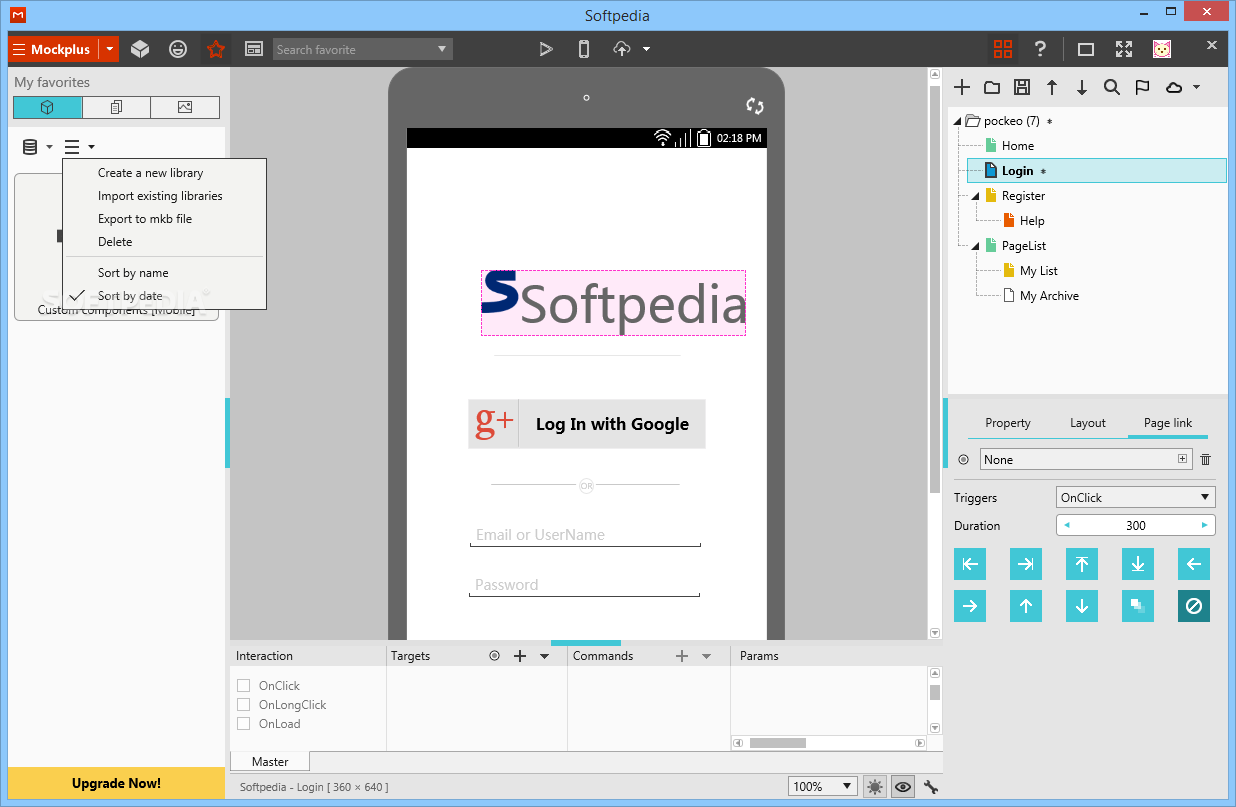The width and height of the screenshot is (1236, 807).
Task: Click the Params horizontal scrollbar thumb
Action: [778, 743]
